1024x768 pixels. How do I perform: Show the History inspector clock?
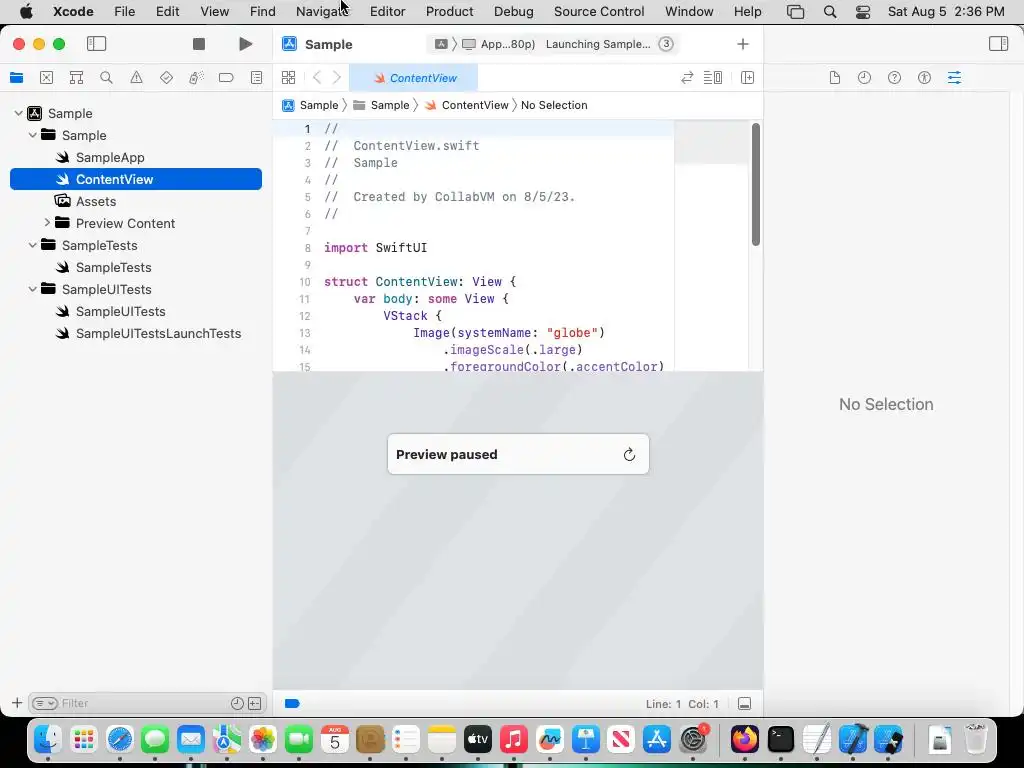865,78
